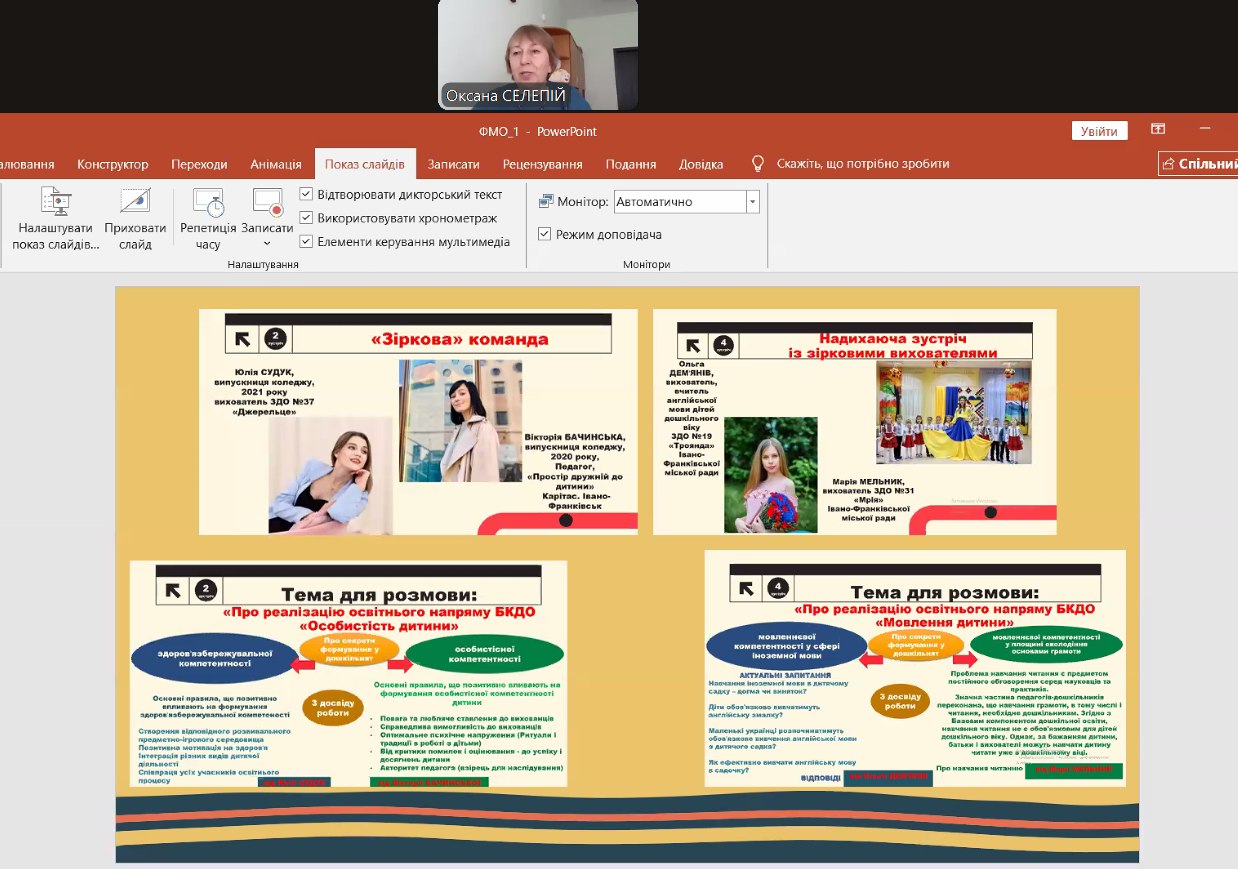Viewport: 1238px width, 869px height.
Task: Click the 'Записати' record slideshow icon
Action: pyautogui.click(x=267, y=203)
